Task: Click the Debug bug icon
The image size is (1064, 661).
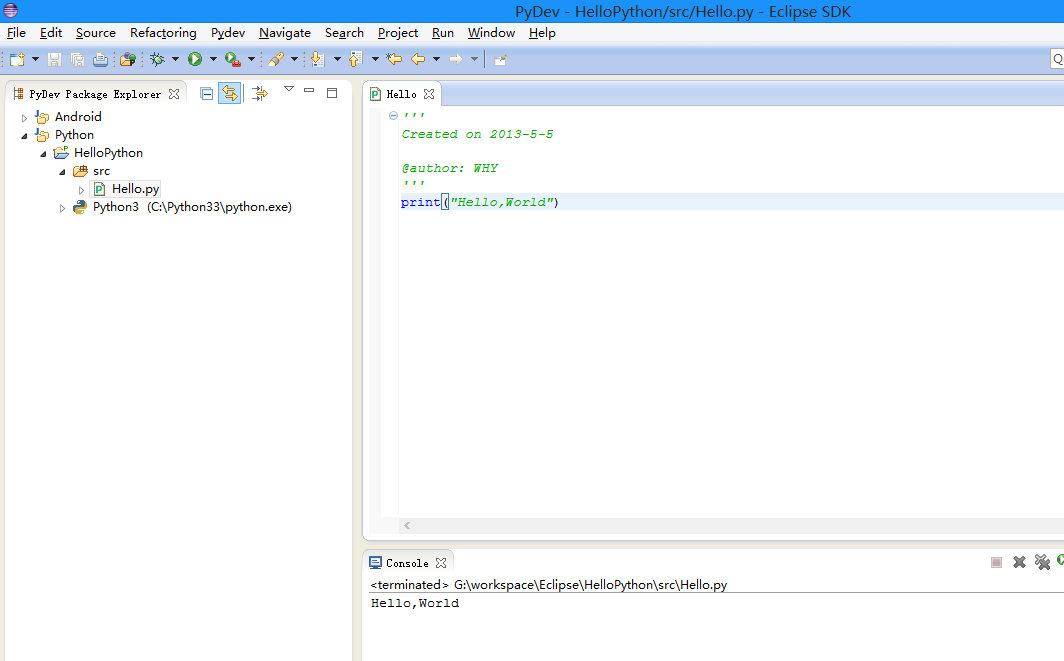Action: [x=157, y=60]
